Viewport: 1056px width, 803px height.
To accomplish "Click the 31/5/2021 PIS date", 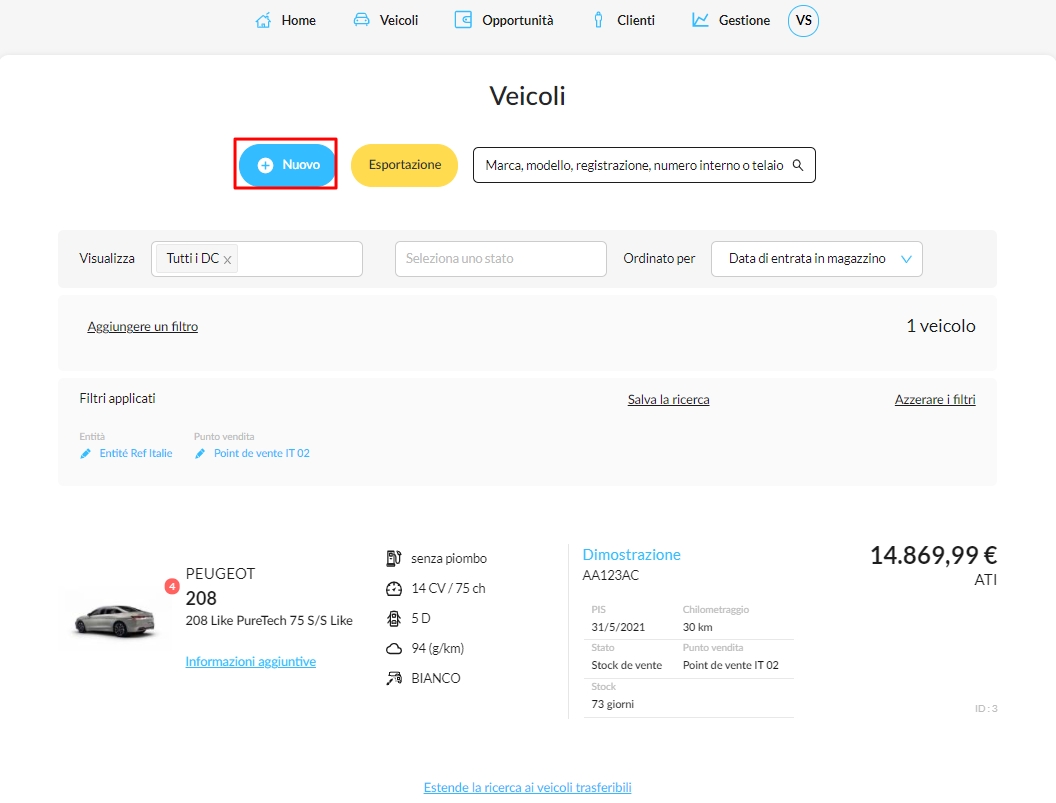I will [x=618, y=627].
